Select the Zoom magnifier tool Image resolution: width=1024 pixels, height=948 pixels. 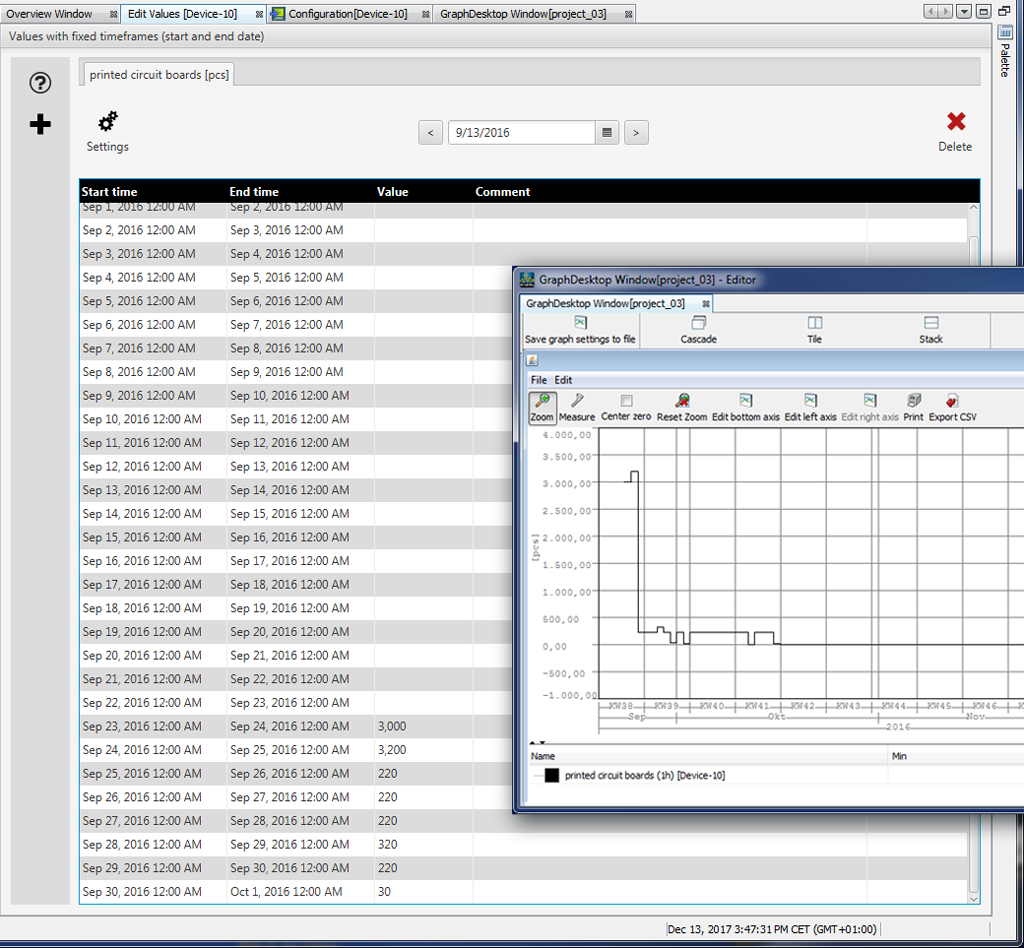click(x=542, y=401)
